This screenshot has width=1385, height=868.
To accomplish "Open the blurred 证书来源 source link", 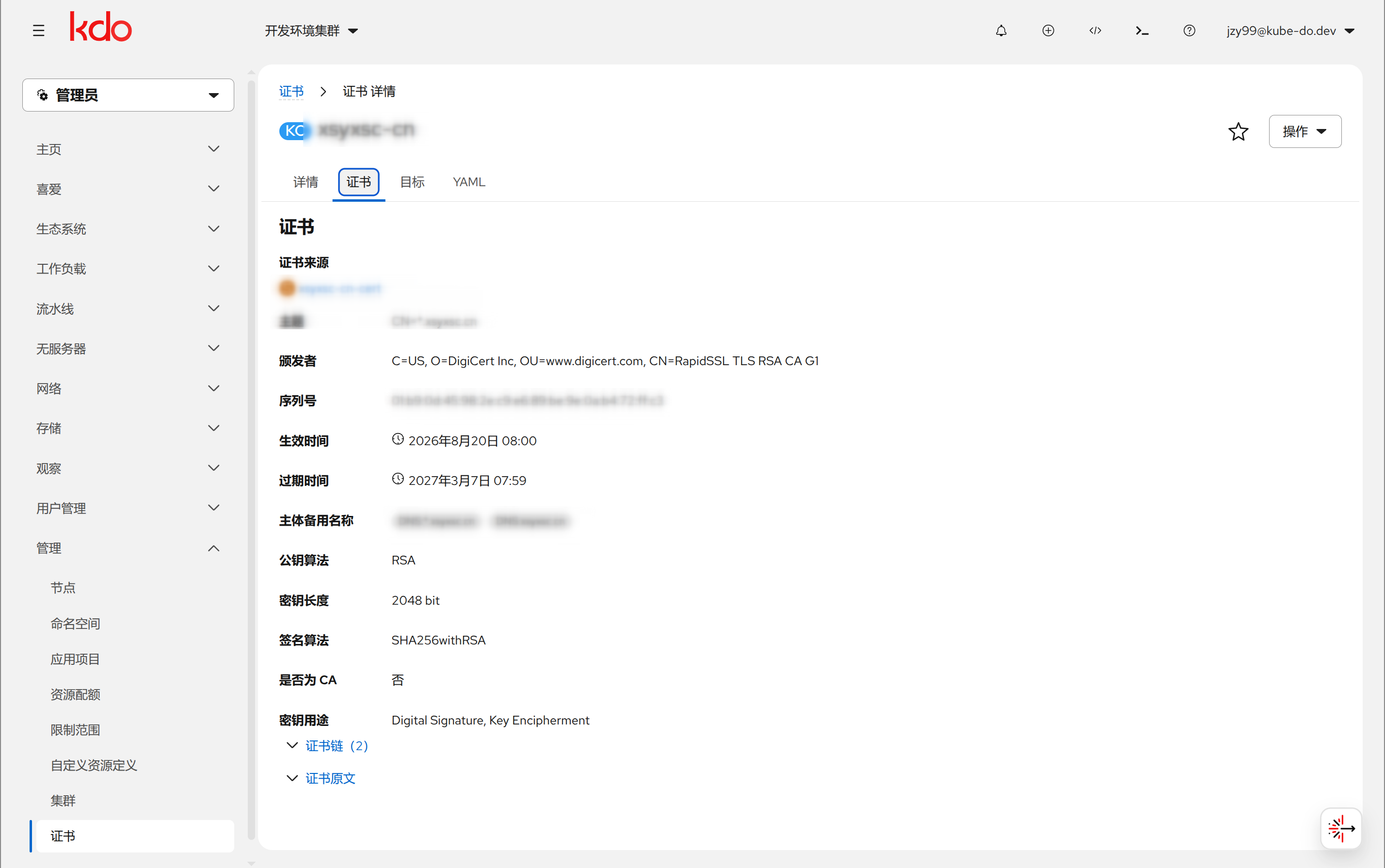I will click(339, 288).
